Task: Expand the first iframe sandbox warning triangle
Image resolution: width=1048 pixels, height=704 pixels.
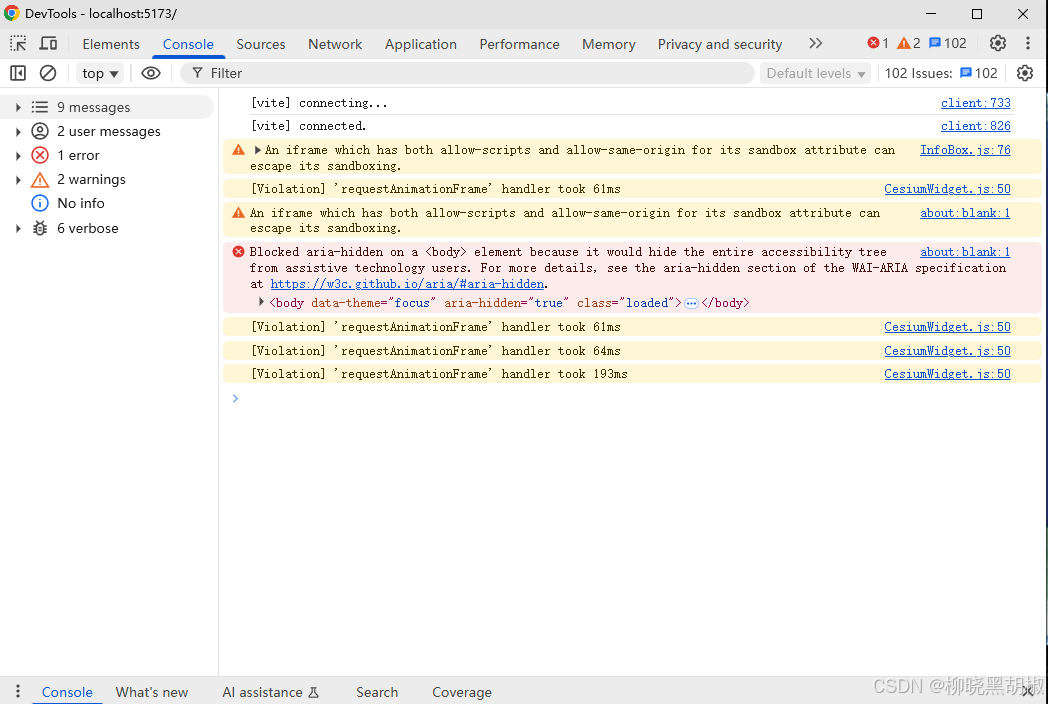Action: point(257,150)
